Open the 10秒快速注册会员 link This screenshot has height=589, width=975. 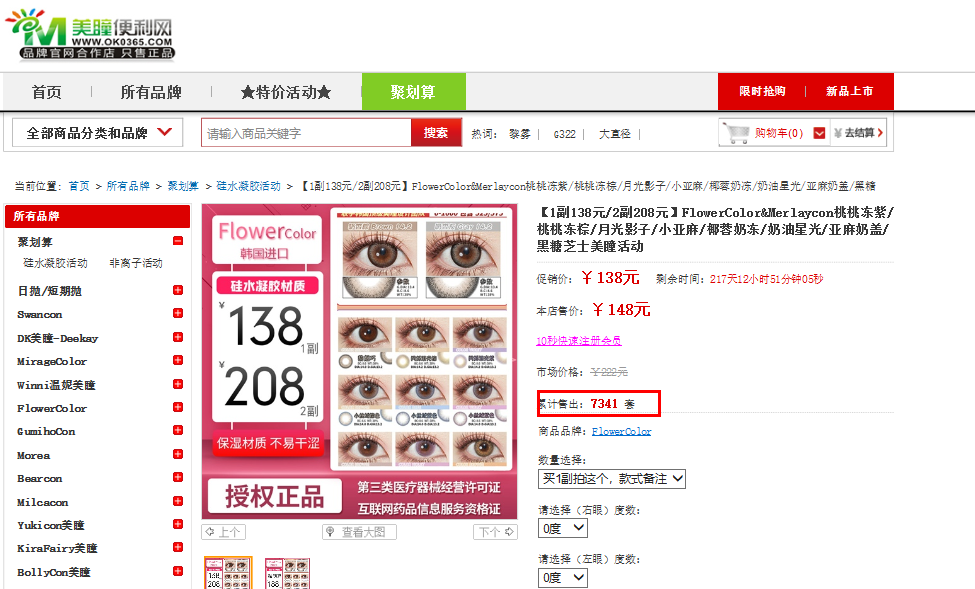coord(578,341)
